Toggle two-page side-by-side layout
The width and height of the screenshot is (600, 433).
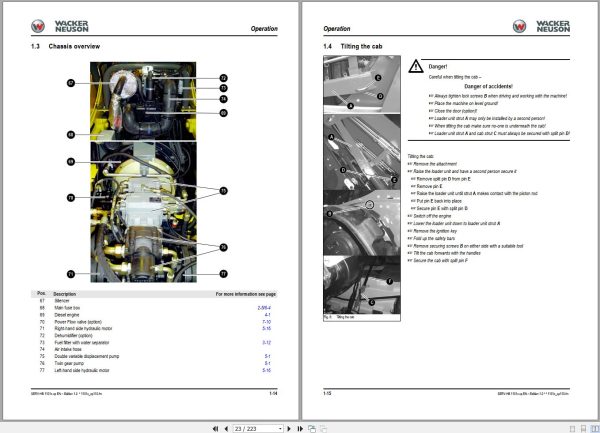point(595,429)
